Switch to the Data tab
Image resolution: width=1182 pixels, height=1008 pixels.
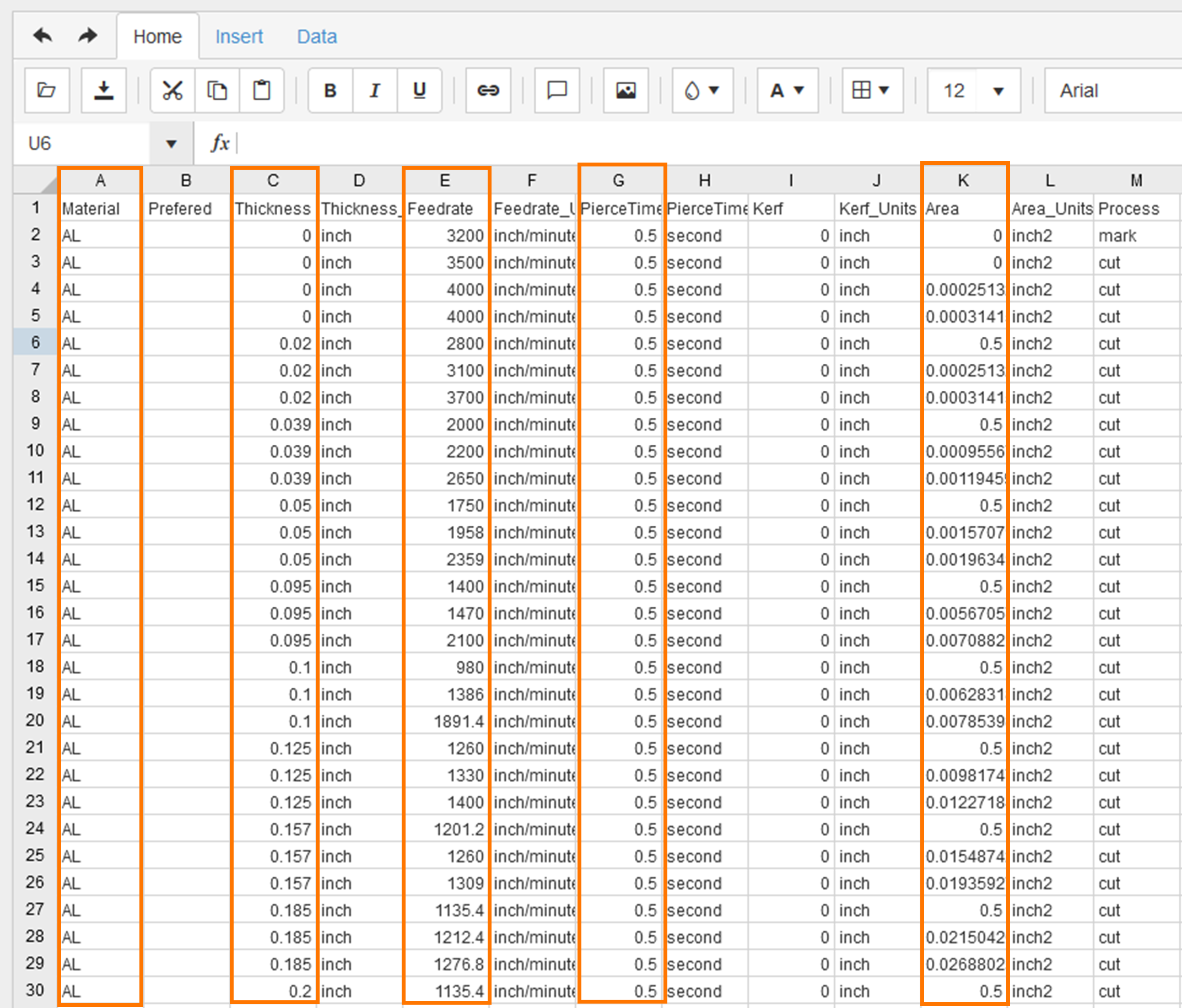coord(317,36)
